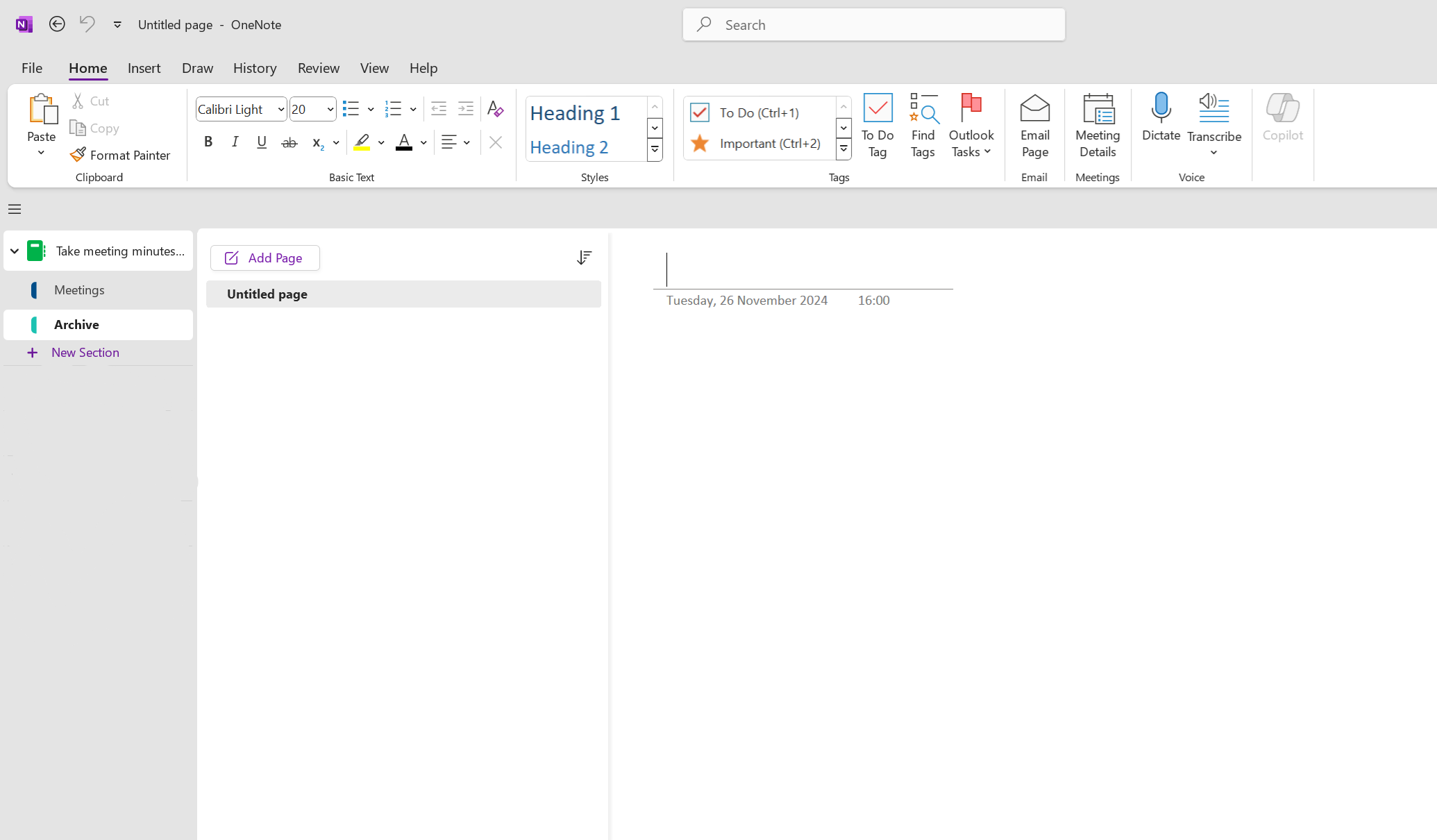
Task: Toggle Bold formatting
Action: pos(208,142)
